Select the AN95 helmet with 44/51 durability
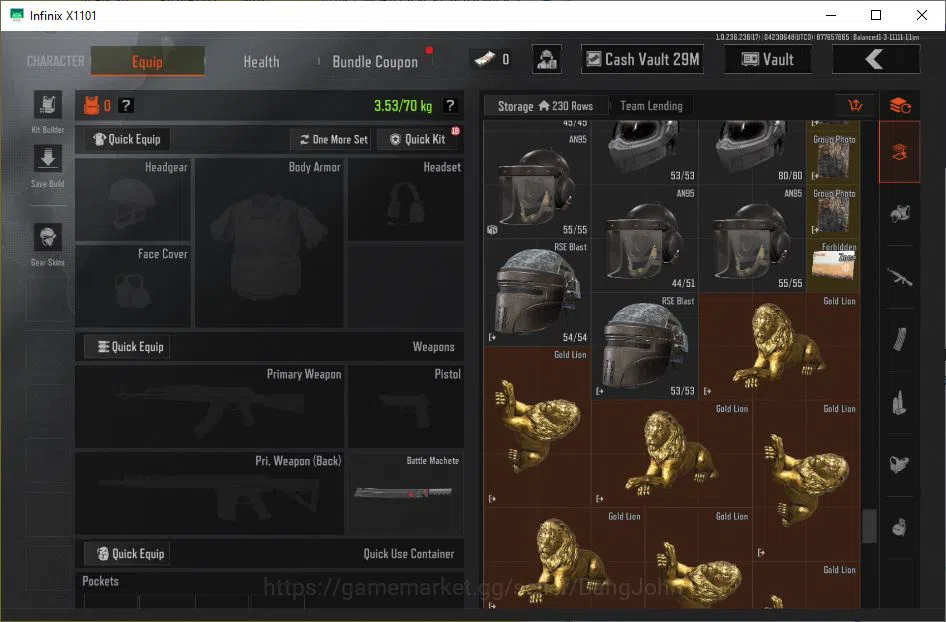 pos(645,238)
